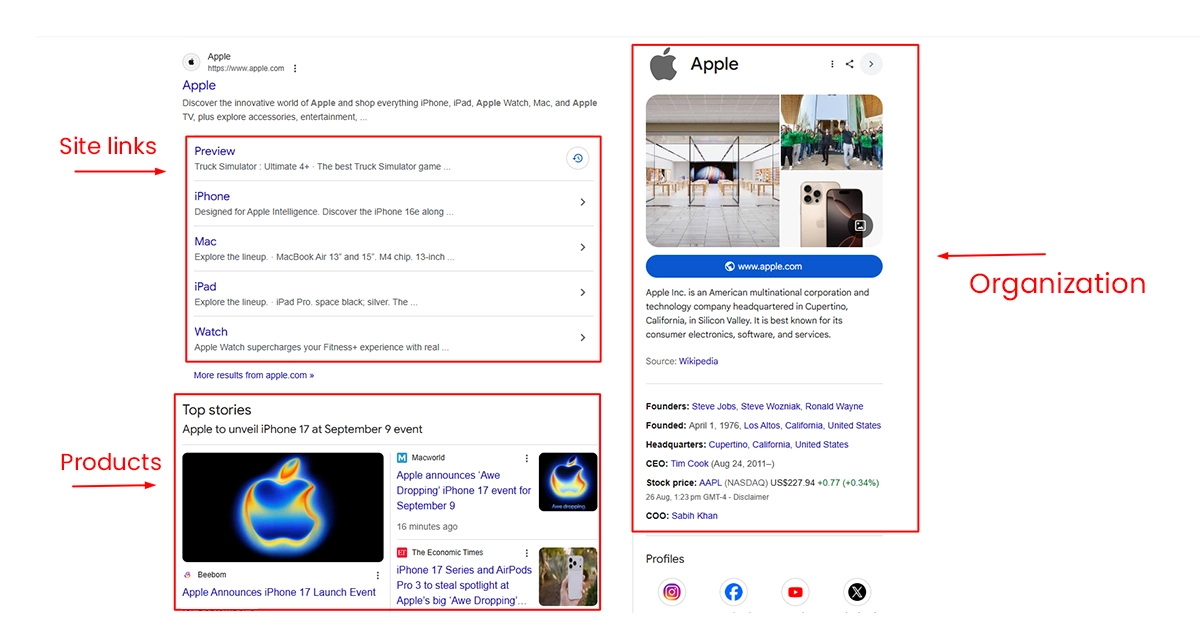Image resolution: width=1200 pixels, height=628 pixels.
Task: Click the image gallery icon on iPhone photo
Action: (x=860, y=226)
